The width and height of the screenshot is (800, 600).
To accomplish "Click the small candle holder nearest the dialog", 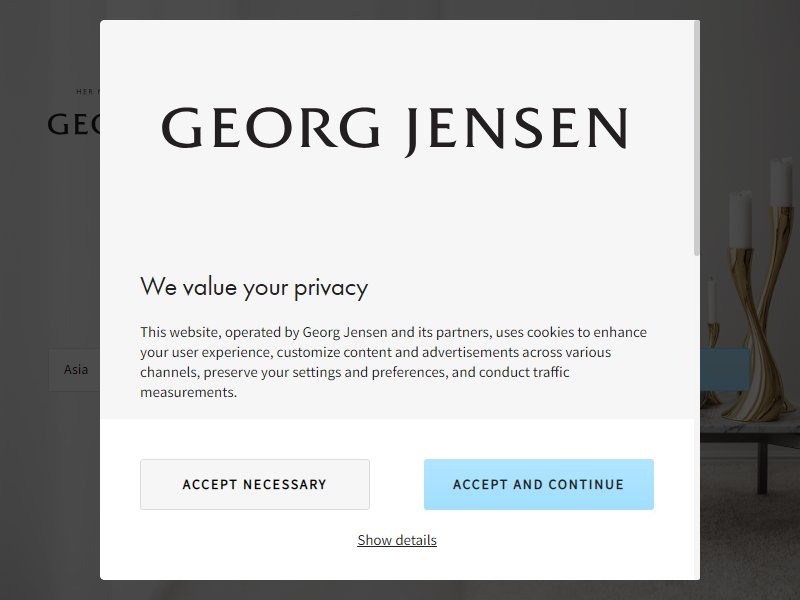I will point(710,365).
